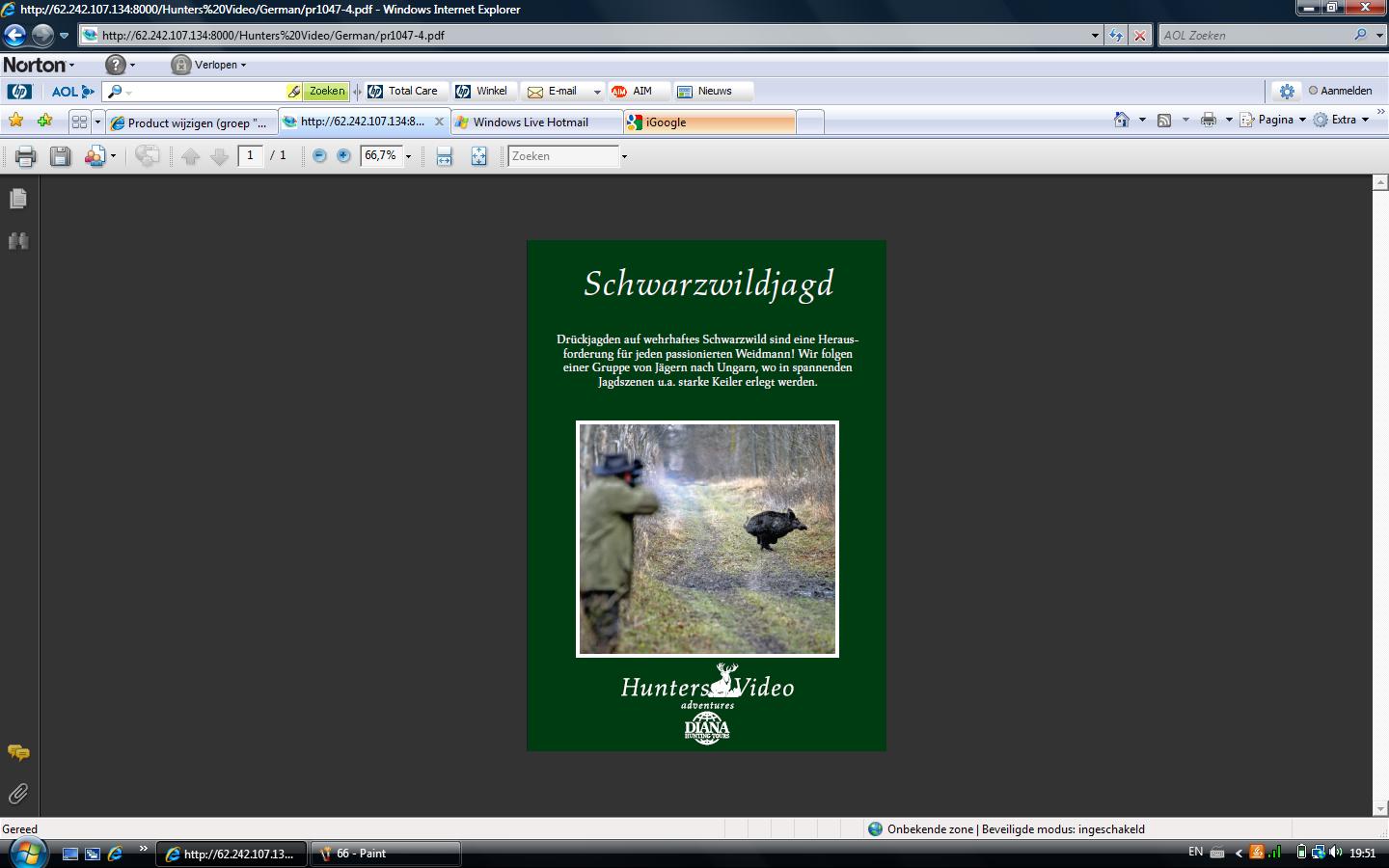Image resolution: width=1389 pixels, height=868 pixels.
Task: Click the toolbar highlighter icon
Action: [x=293, y=91]
